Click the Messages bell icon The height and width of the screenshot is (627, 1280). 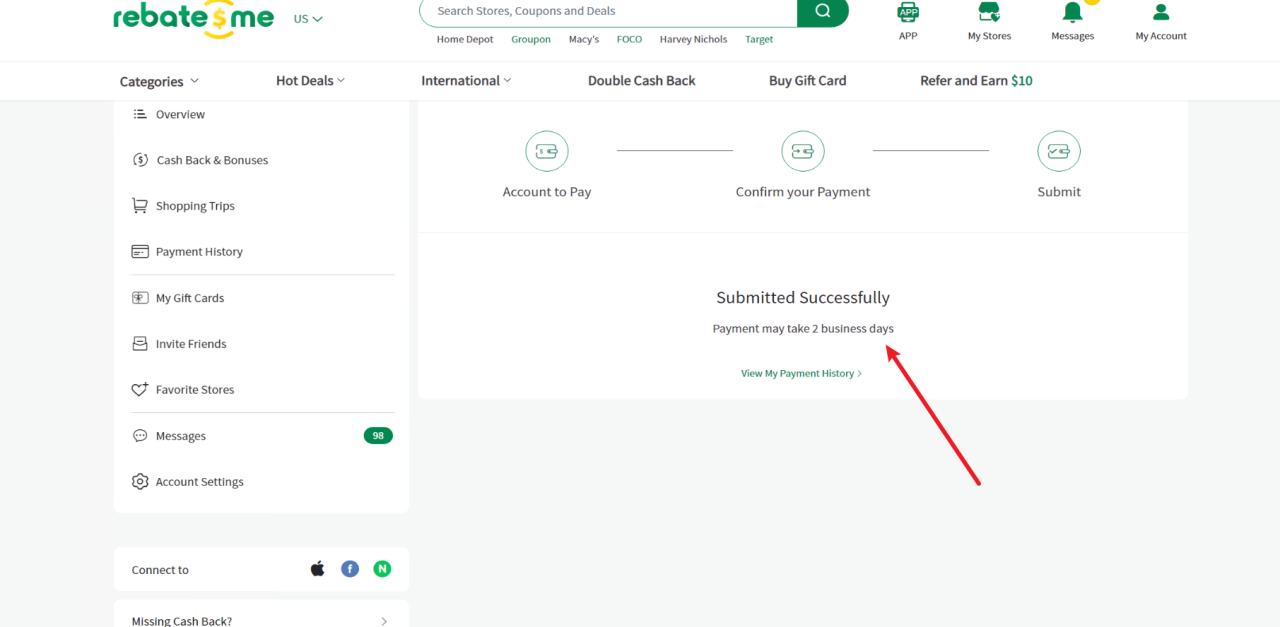(x=1072, y=13)
